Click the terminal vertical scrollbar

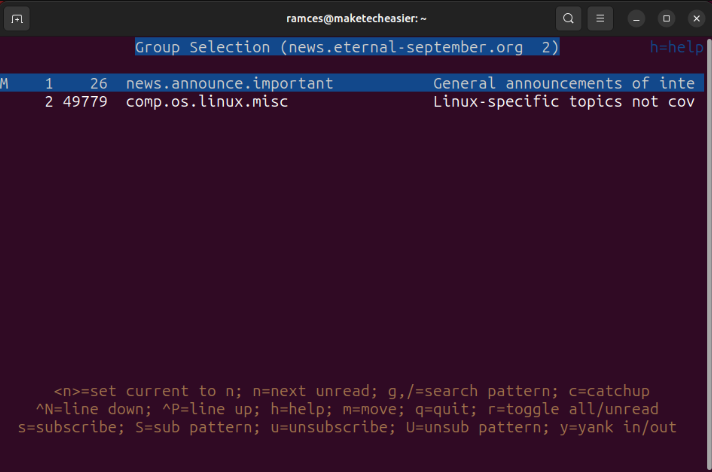[x=708, y=254]
